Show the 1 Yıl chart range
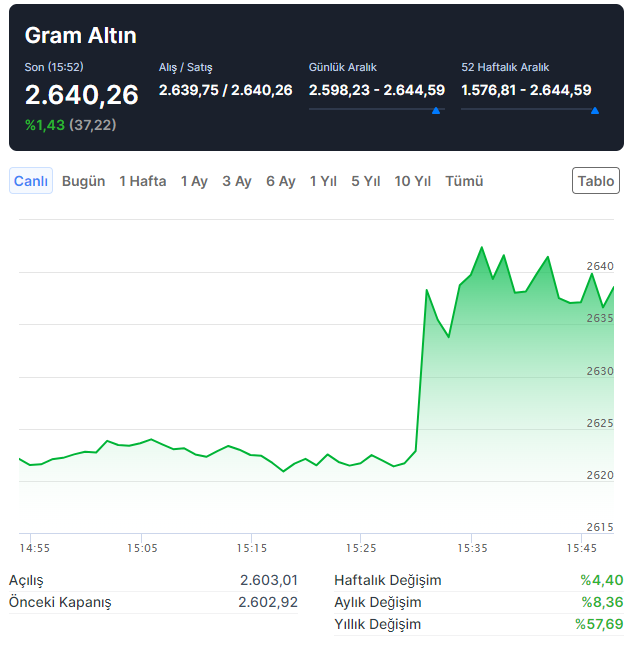This screenshot has width=630, height=650. (x=323, y=181)
